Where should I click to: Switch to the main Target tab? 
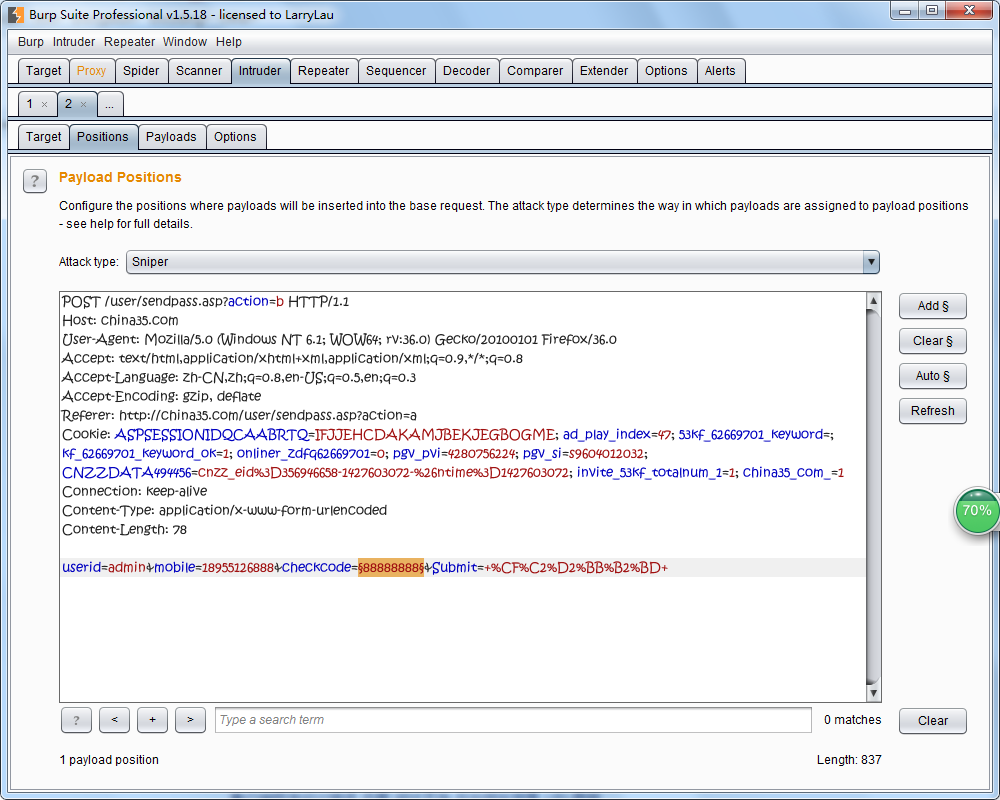click(43, 71)
